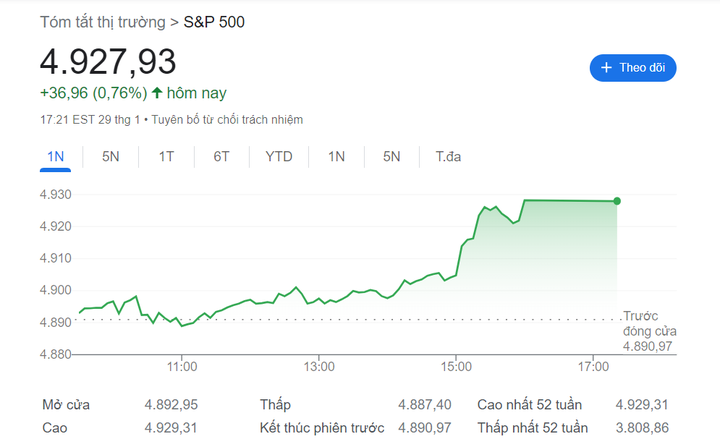The height and width of the screenshot is (447, 720).
Task: Click the green up arrow beside hôm nay
Action: tap(157, 93)
